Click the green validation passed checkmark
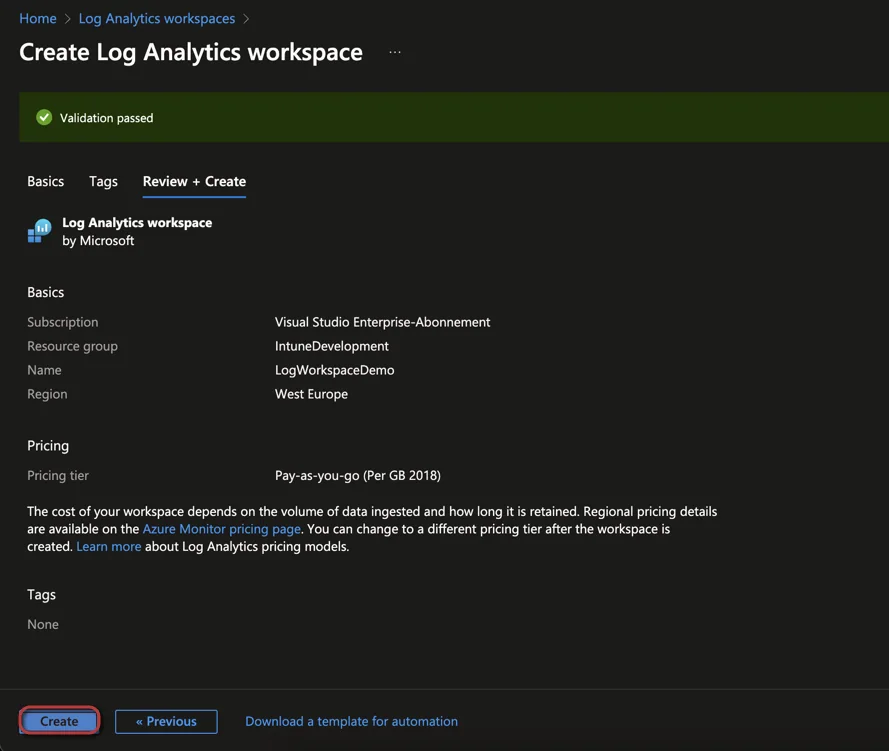The width and height of the screenshot is (889, 751). (x=44, y=117)
